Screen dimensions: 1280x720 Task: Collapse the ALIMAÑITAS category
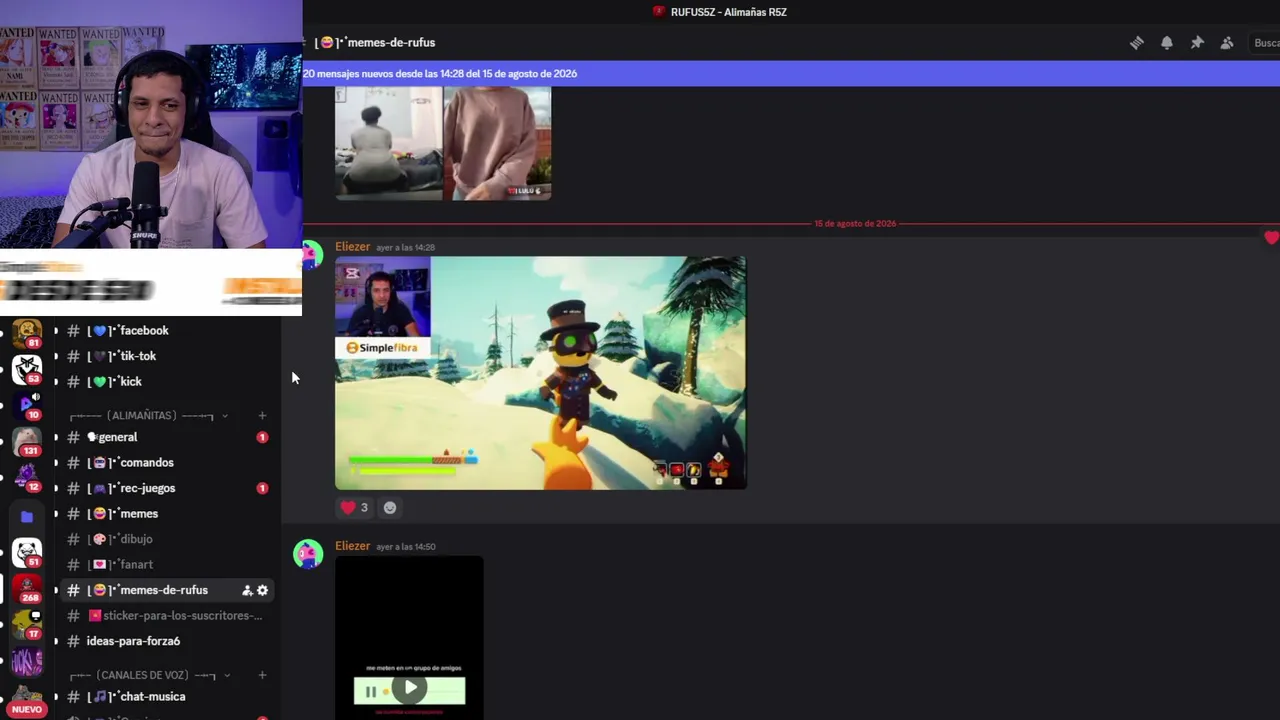click(148, 416)
